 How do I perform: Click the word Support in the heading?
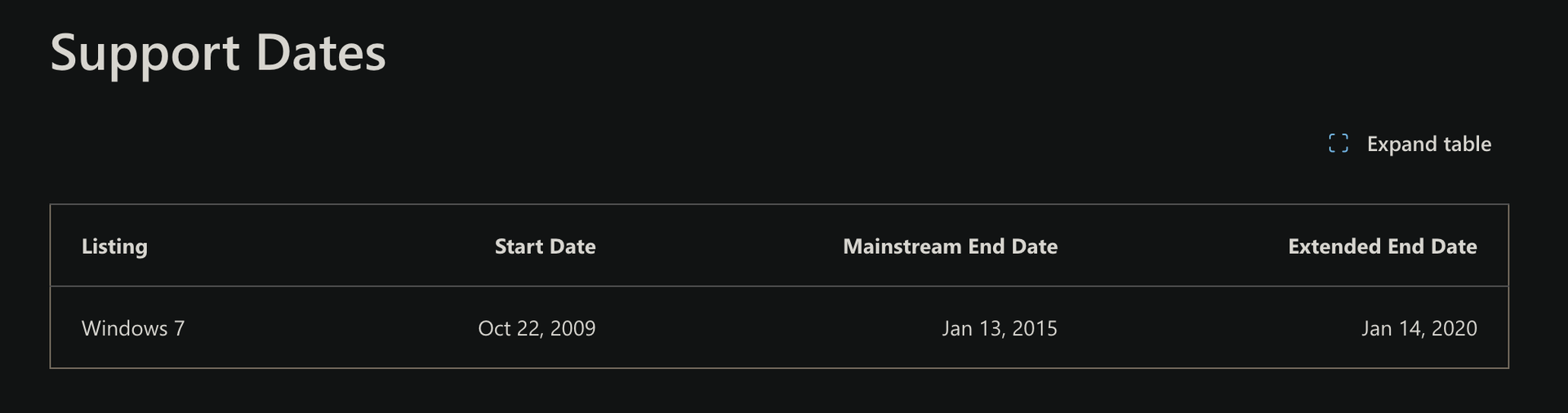145,52
